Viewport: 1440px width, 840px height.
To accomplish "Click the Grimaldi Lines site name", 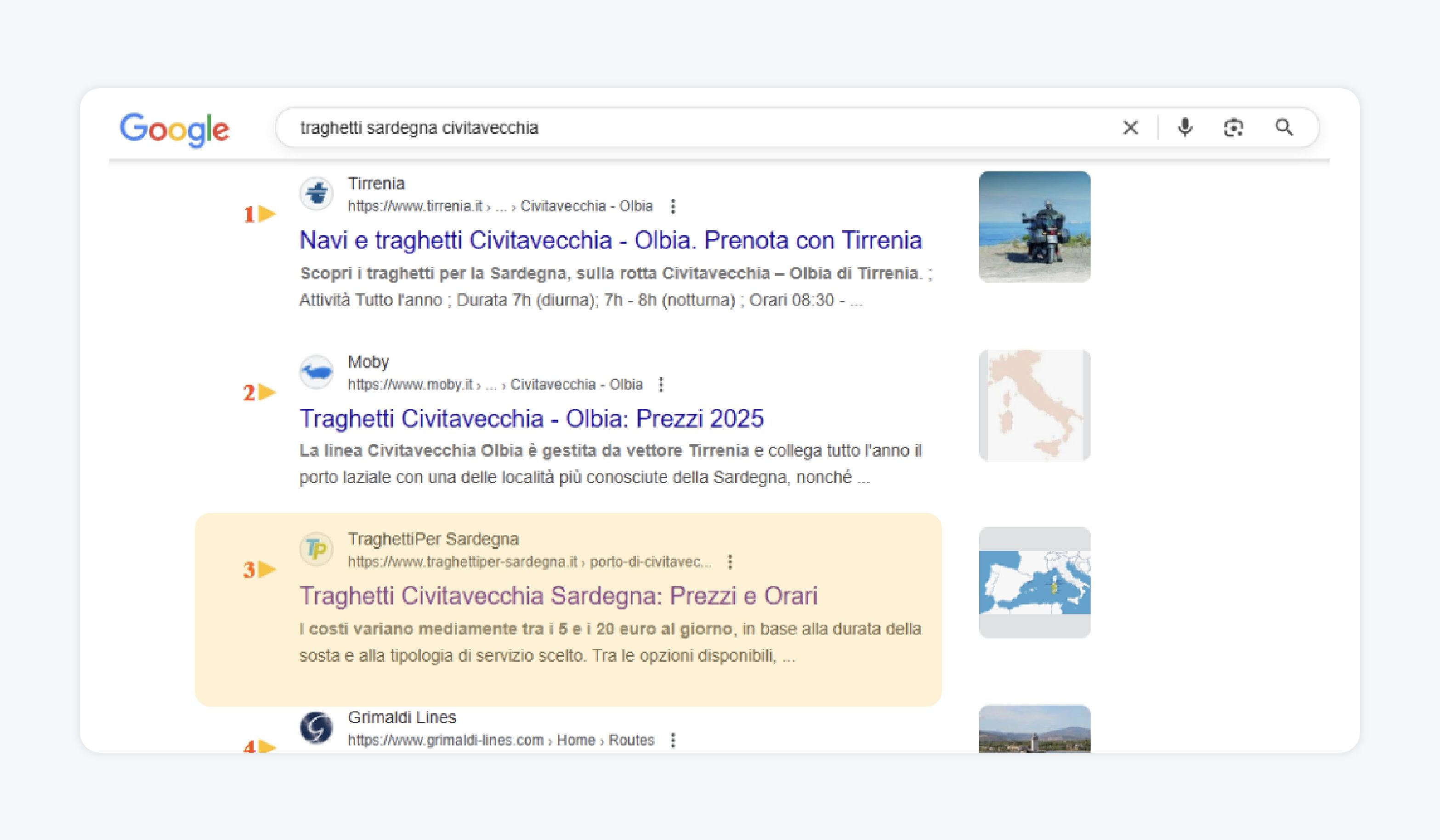I will click(403, 717).
